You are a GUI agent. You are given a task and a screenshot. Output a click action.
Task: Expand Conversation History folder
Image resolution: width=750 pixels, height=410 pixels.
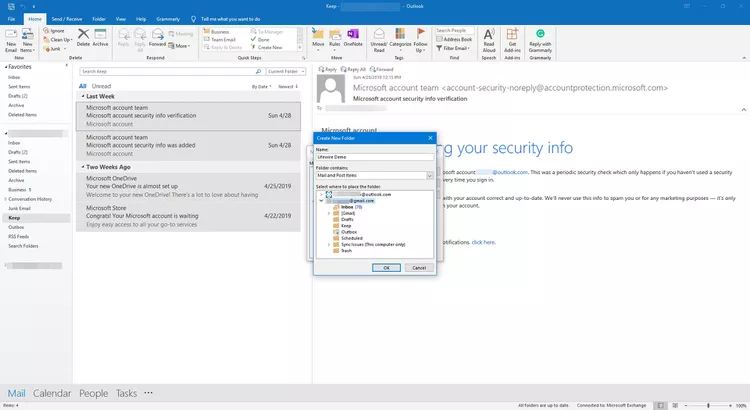[5, 199]
